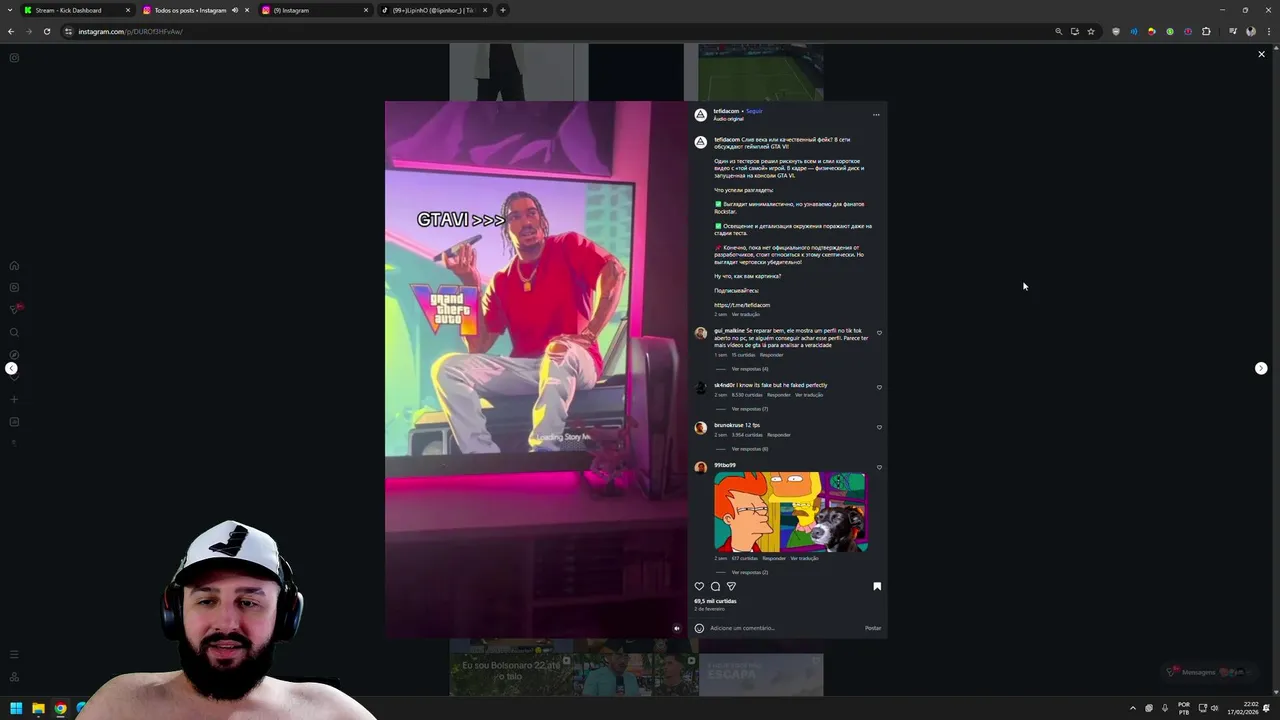Open the Áudio original link
The height and width of the screenshot is (720, 1280).
click(x=728, y=119)
